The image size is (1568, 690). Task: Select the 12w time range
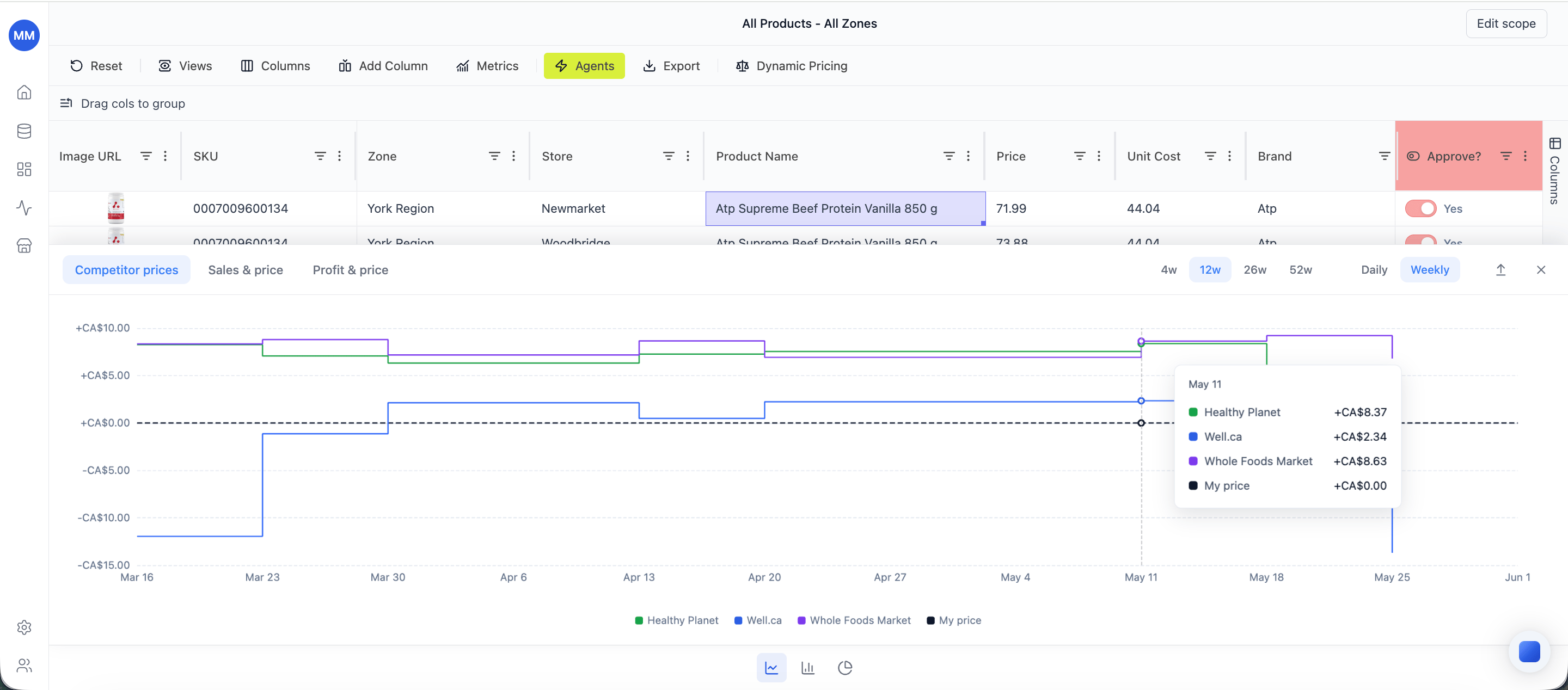coord(1209,269)
